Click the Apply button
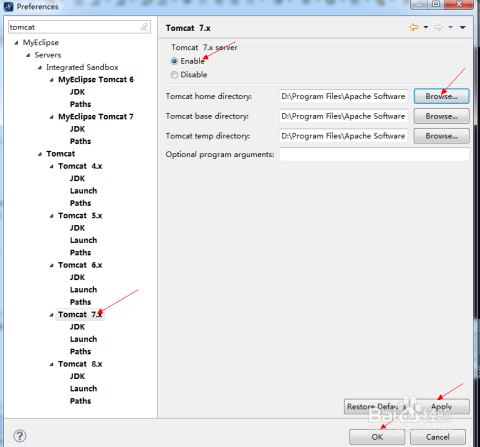 pyautogui.click(x=441, y=407)
